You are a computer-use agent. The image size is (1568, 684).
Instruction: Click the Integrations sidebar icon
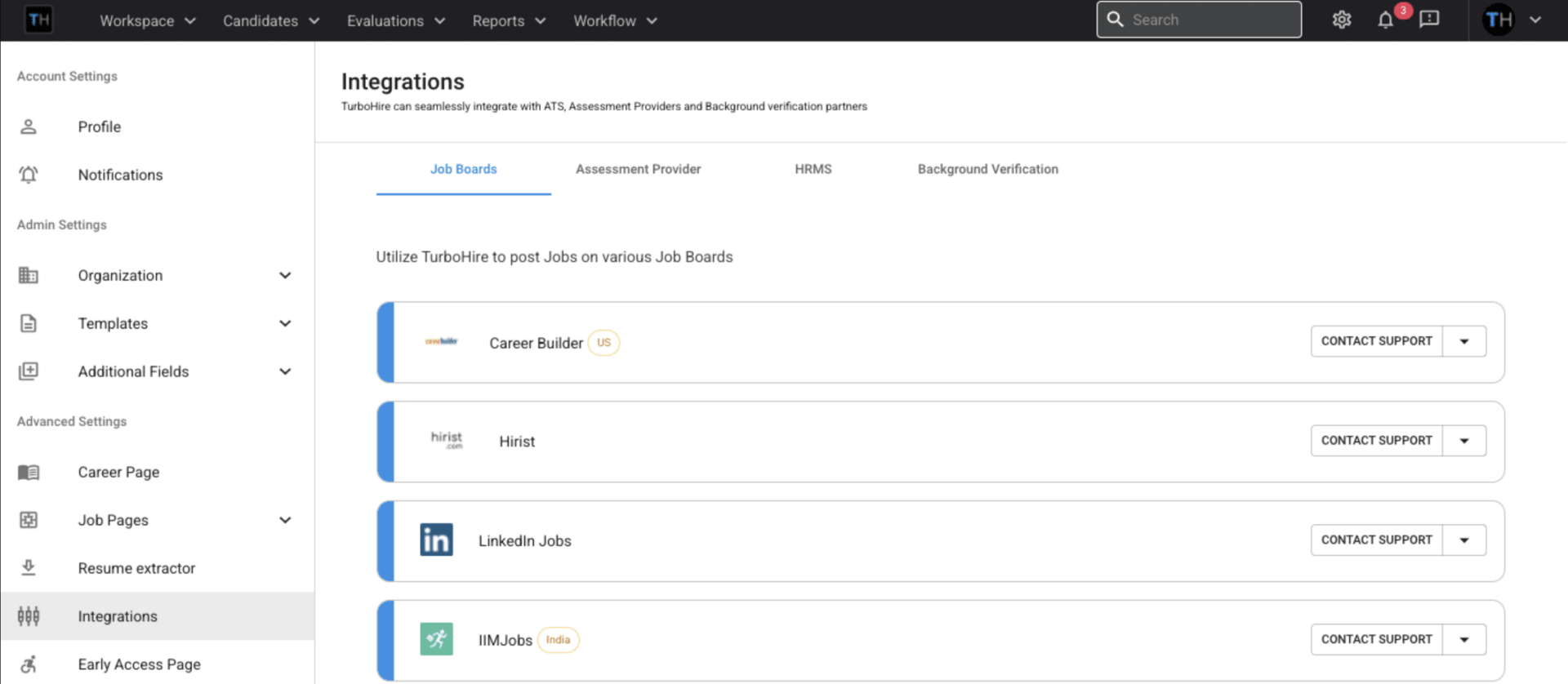click(x=29, y=616)
